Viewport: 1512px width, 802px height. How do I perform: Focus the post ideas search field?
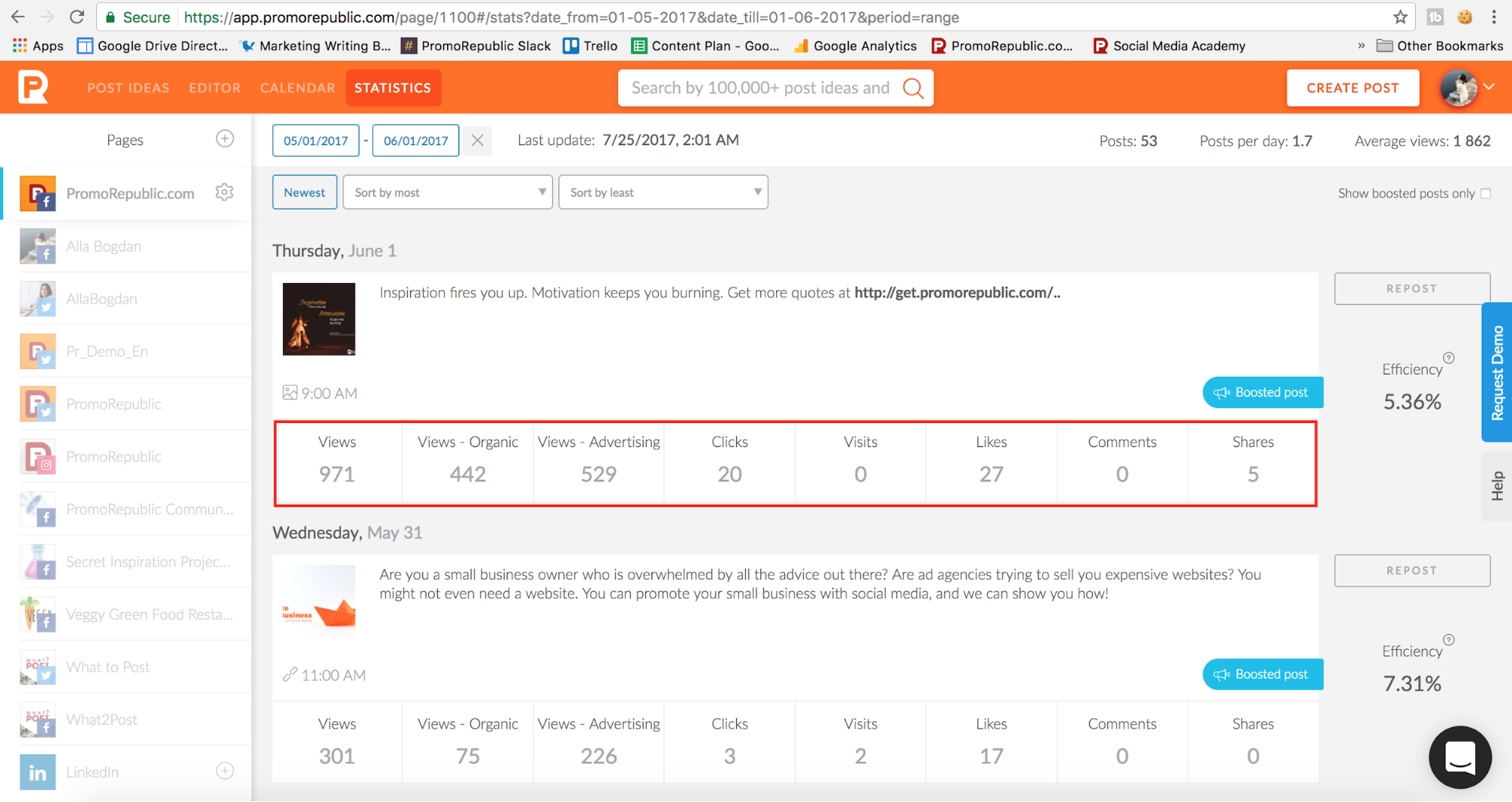(x=760, y=88)
